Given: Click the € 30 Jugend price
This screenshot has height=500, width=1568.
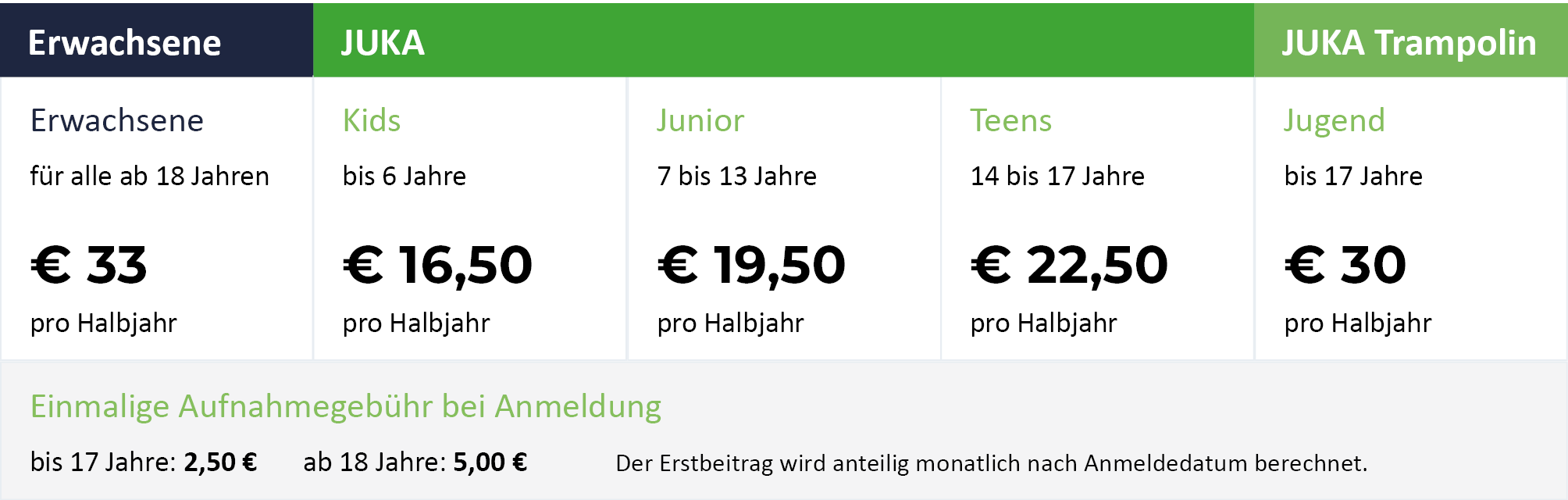Looking at the screenshot, I should (1345, 265).
